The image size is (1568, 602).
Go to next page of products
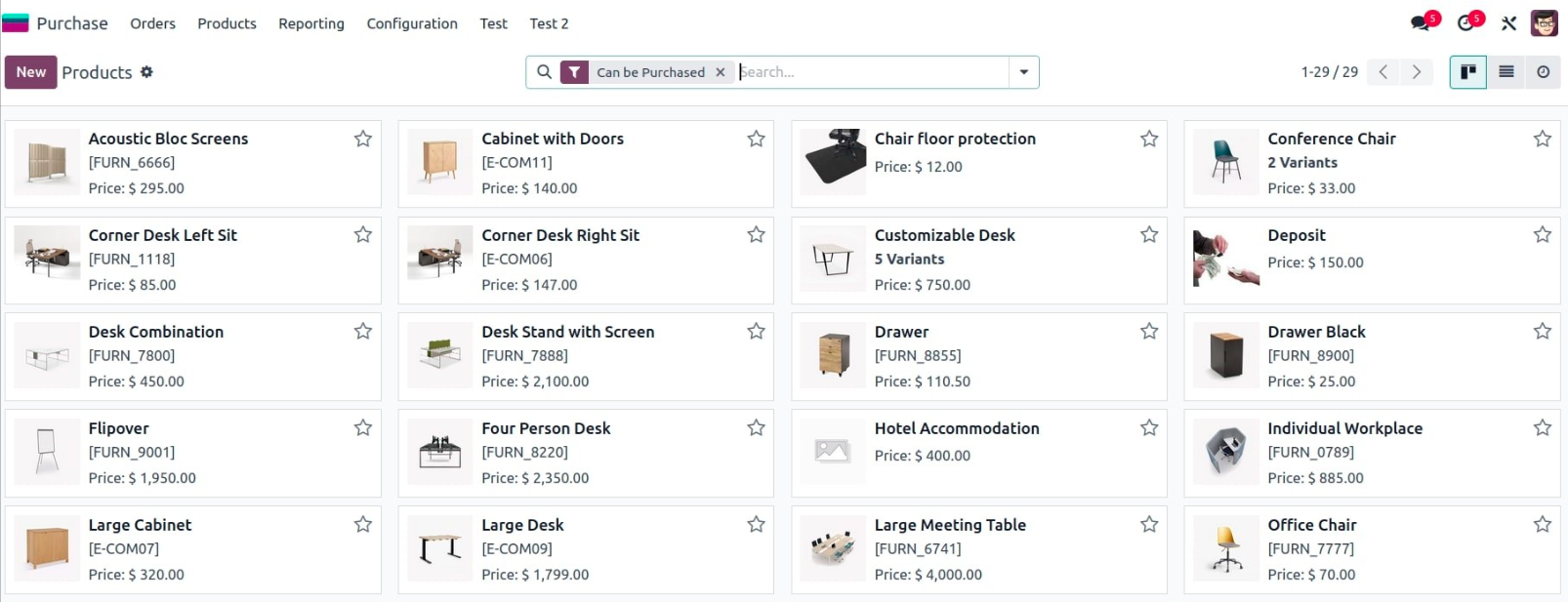(1417, 72)
